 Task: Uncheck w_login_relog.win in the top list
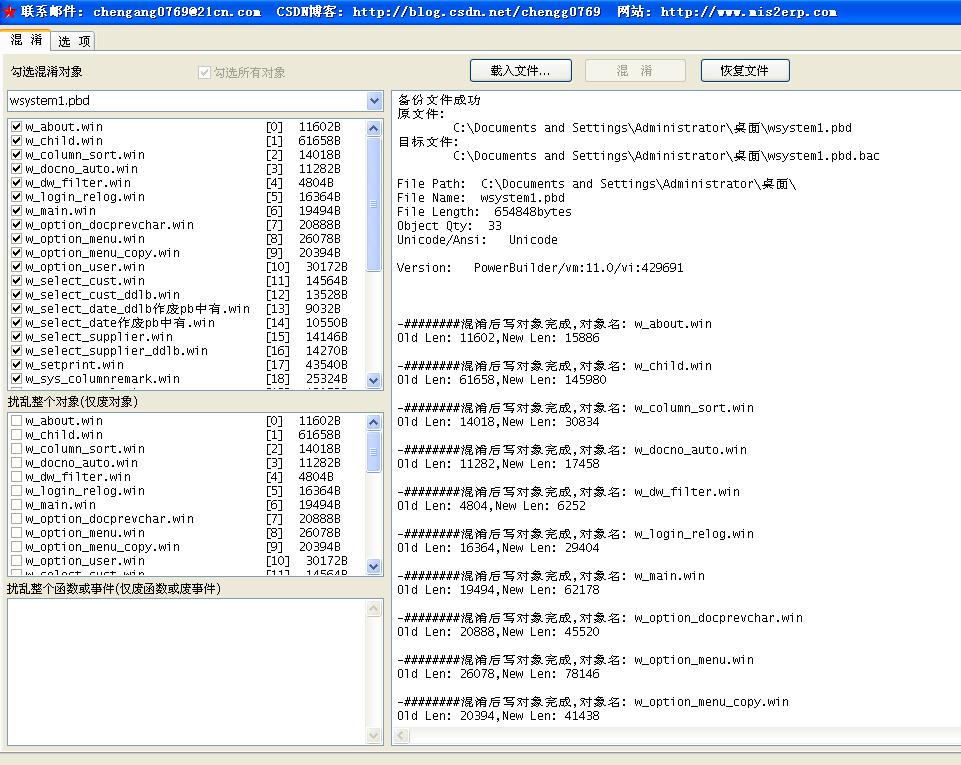pos(17,197)
